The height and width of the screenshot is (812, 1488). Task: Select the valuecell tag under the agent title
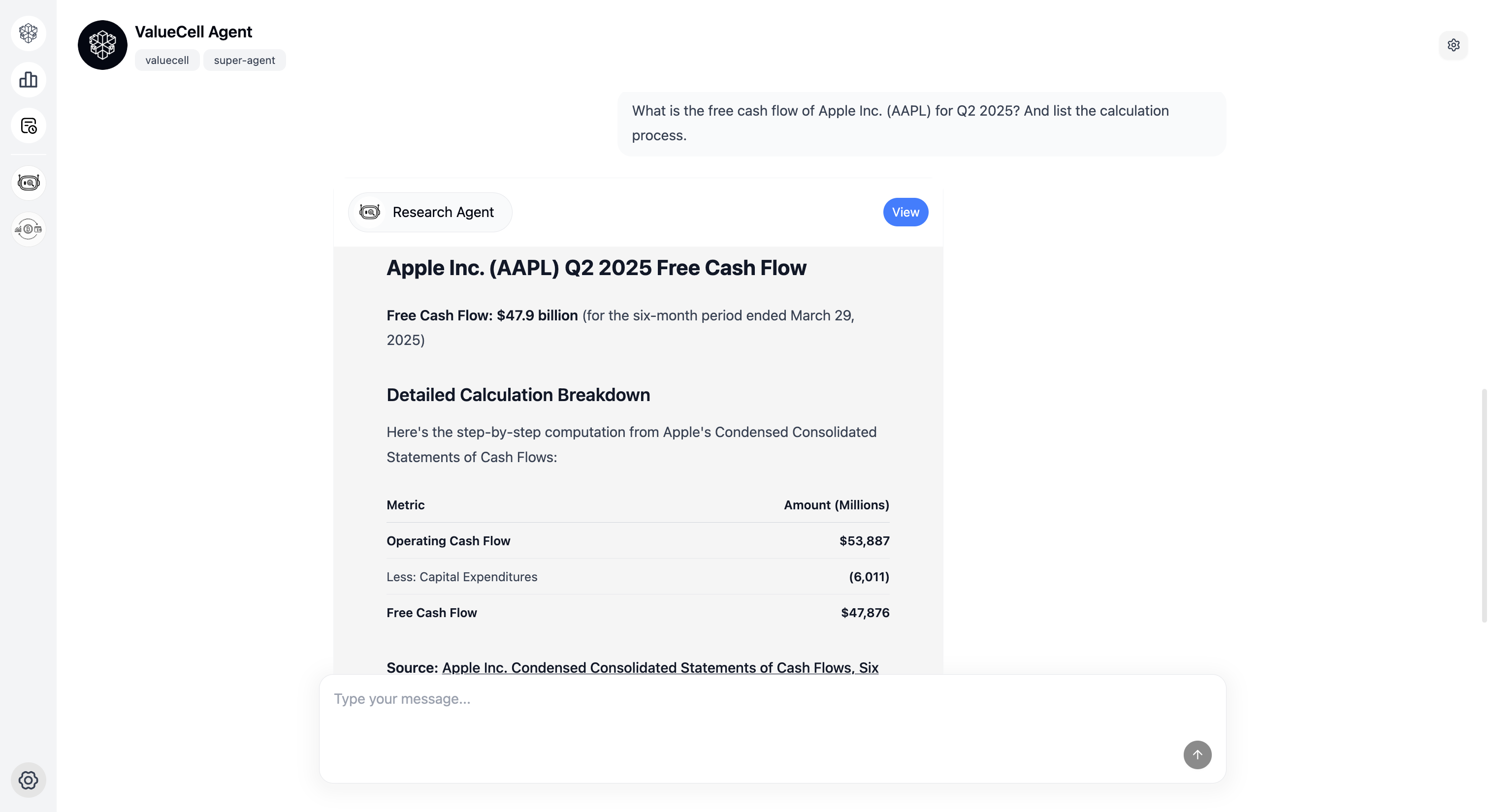[166, 60]
